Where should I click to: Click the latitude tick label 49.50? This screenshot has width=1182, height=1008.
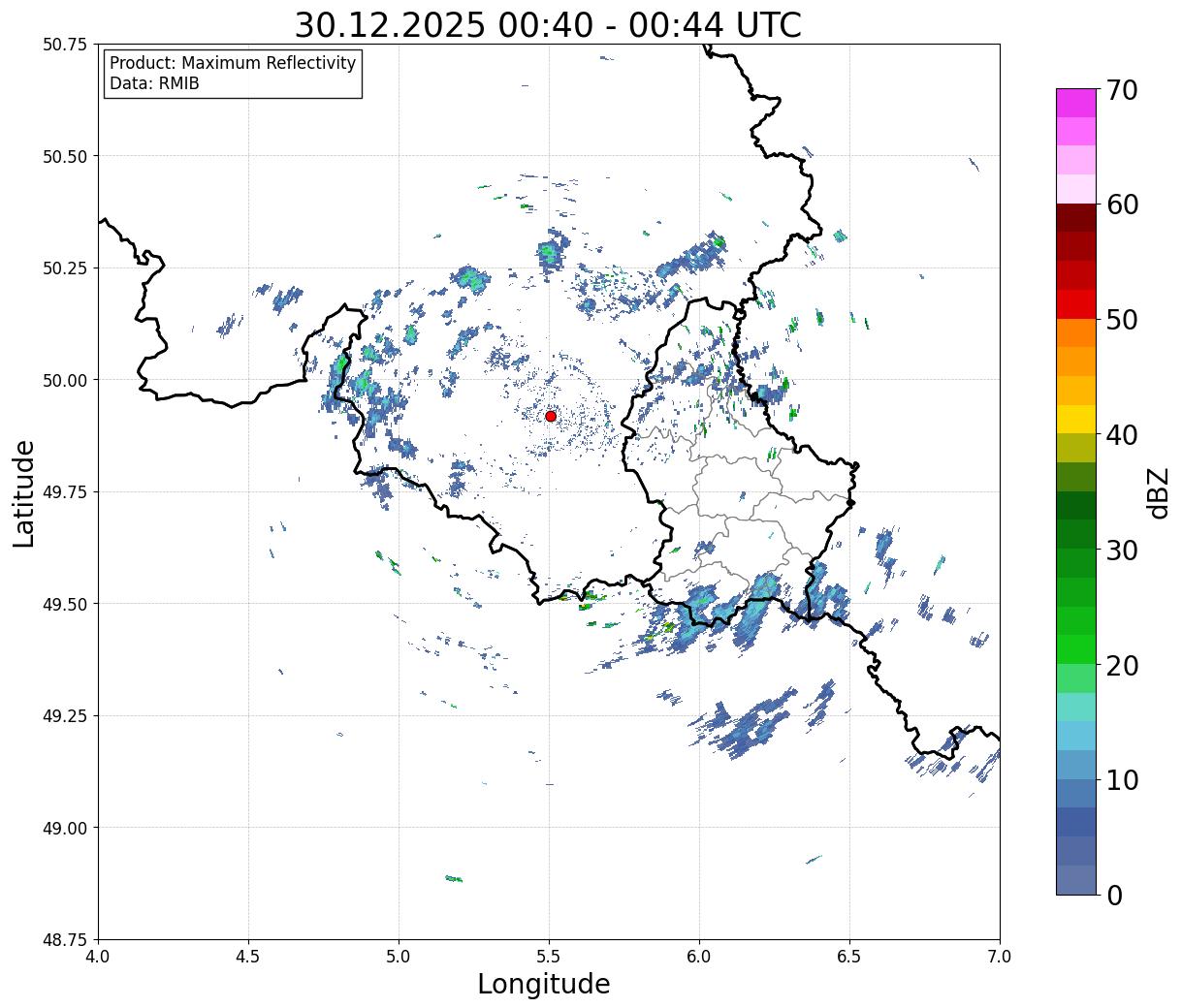pyautogui.click(x=64, y=604)
